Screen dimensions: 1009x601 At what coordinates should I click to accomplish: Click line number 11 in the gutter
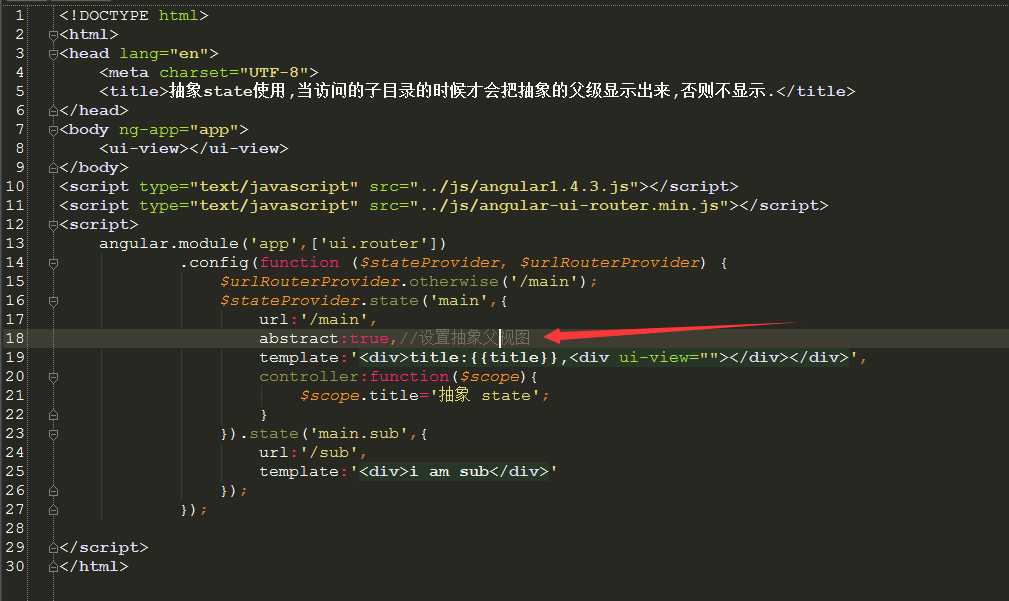[15, 205]
